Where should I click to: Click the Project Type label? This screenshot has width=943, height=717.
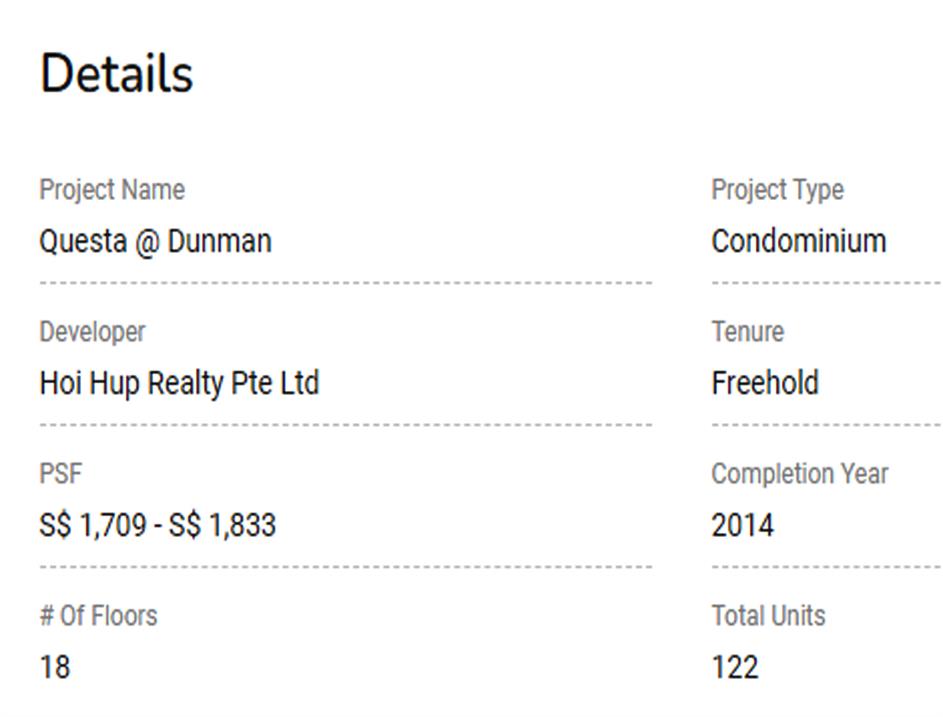[777, 190]
